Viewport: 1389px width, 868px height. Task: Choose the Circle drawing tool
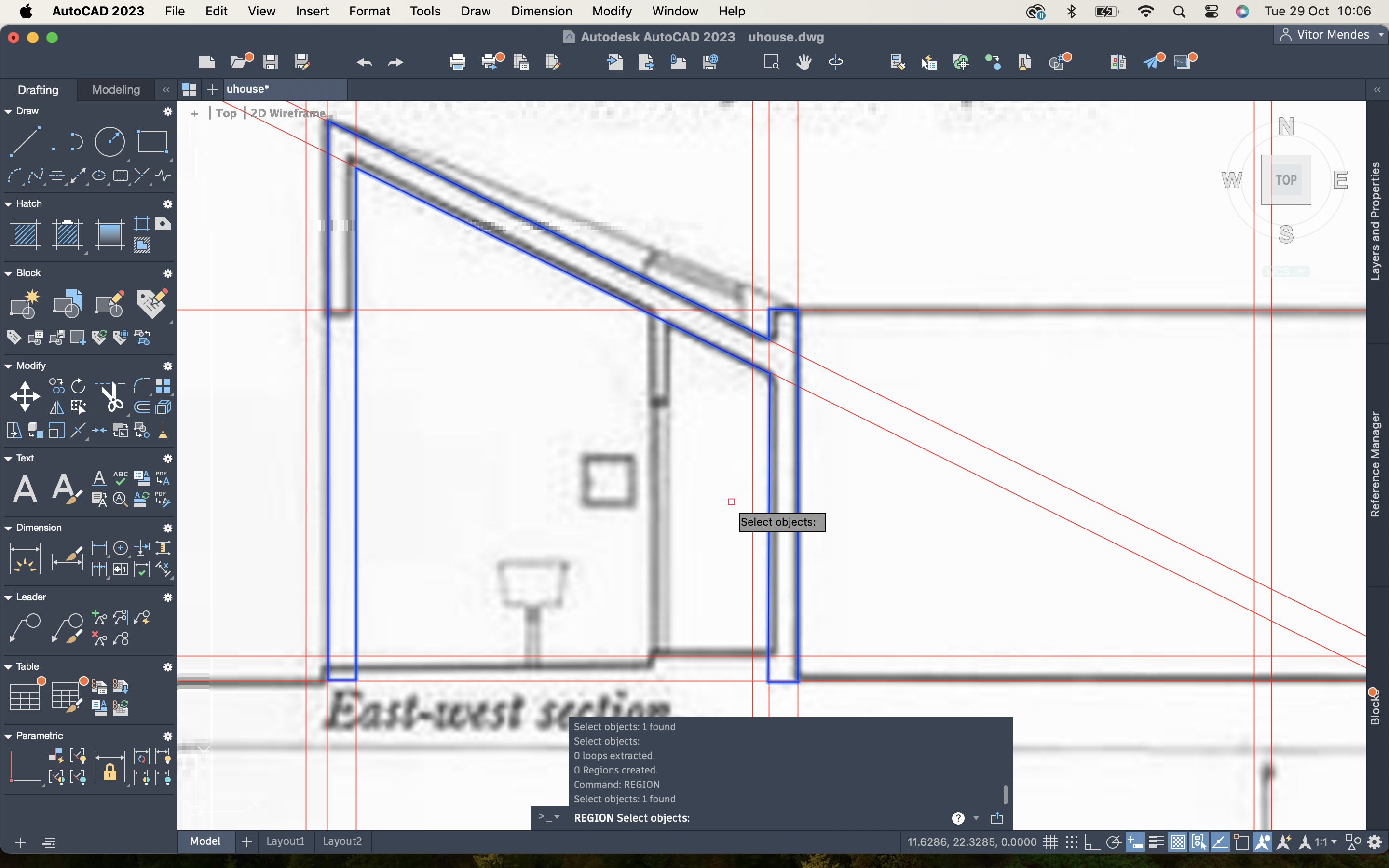(x=109, y=141)
